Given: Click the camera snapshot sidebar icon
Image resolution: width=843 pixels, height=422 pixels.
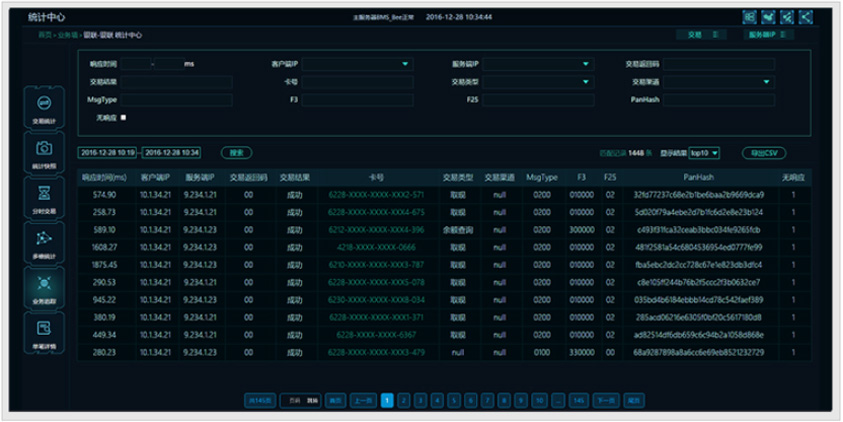Looking at the screenshot, I should (44, 152).
